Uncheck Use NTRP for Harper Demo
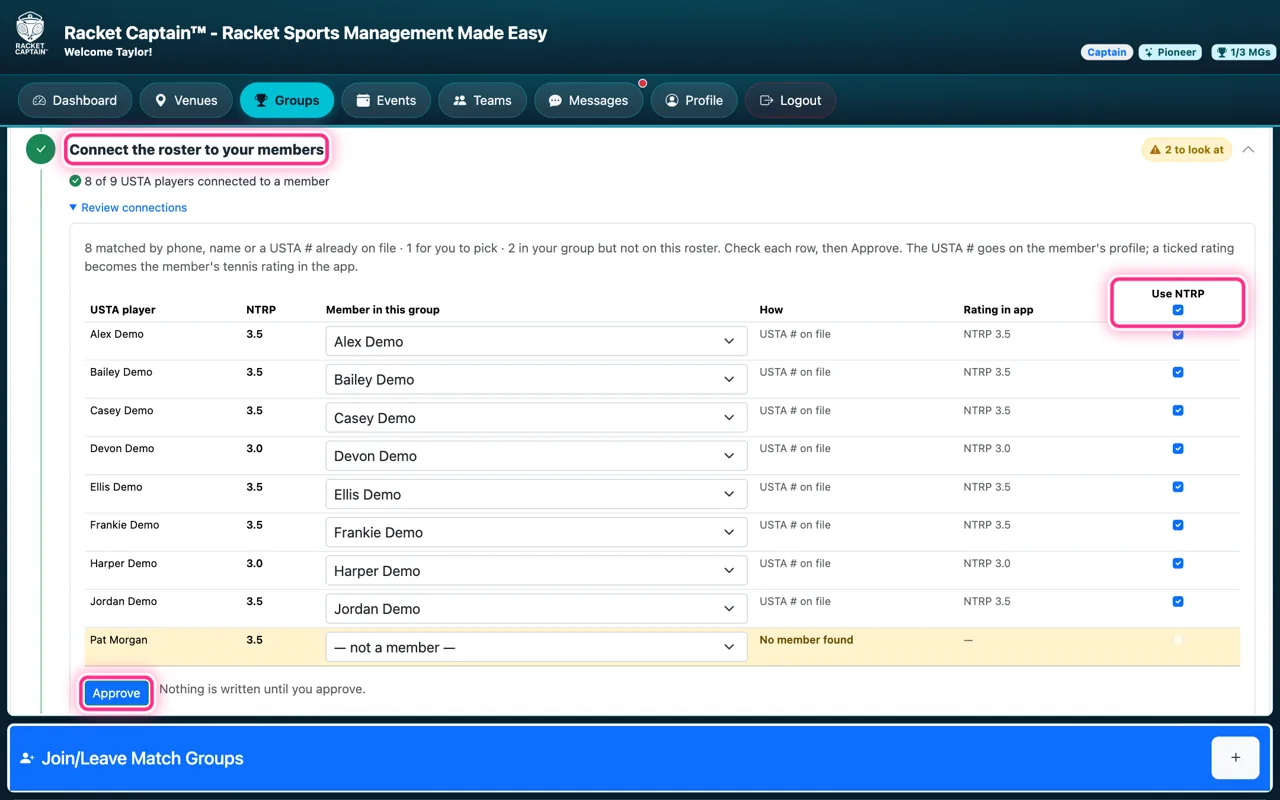This screenshot has width=1280, height=800. (x=1178, y=564)
